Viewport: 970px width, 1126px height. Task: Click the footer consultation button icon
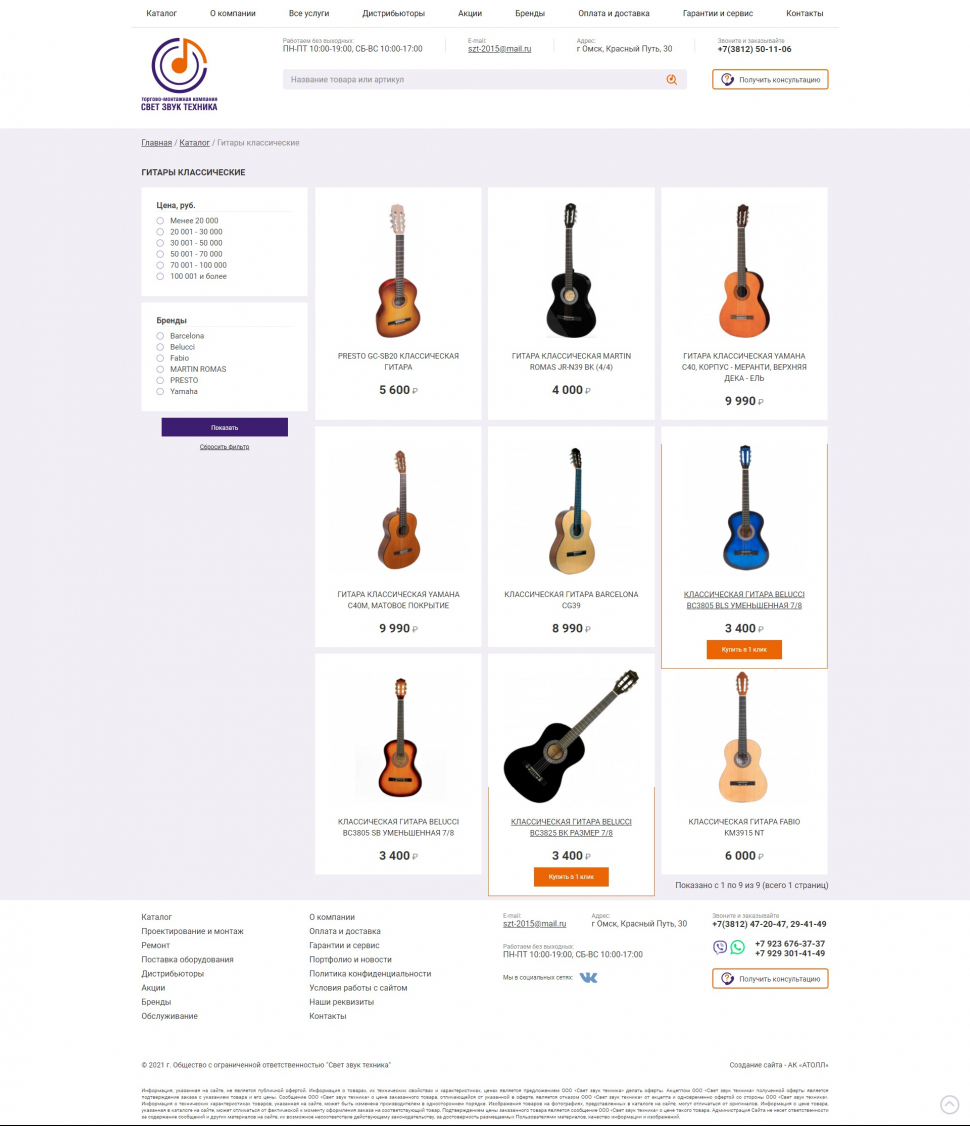727,979
